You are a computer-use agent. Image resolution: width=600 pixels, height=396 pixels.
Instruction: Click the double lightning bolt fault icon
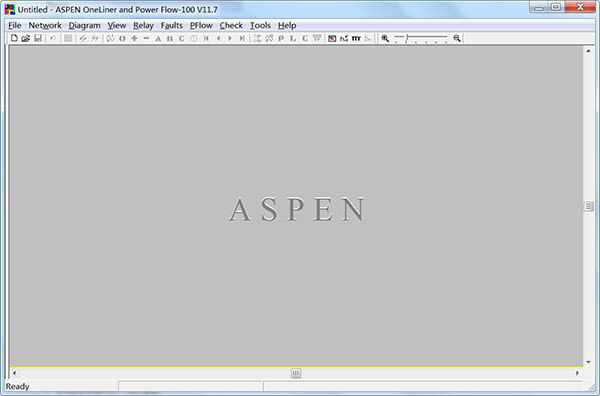pyautogui.click(x=95, y=38)
